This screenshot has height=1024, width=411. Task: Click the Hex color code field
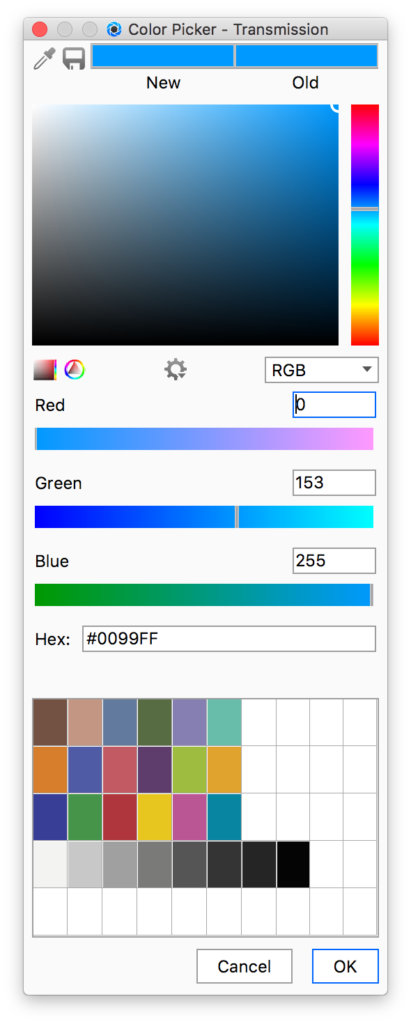[x=229, y=639]
